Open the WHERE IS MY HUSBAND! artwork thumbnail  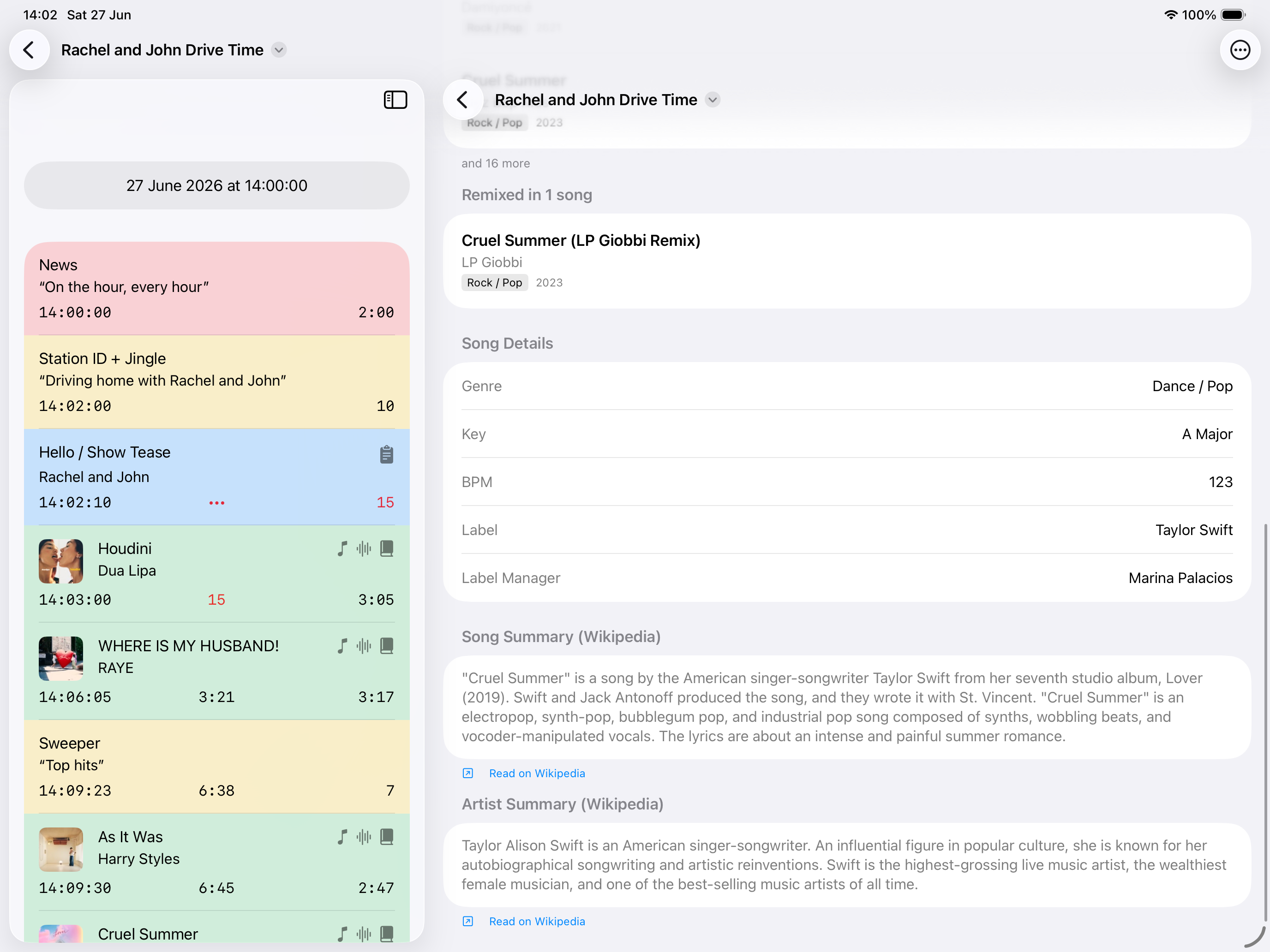pyautogui.click(x=61, y=658)
